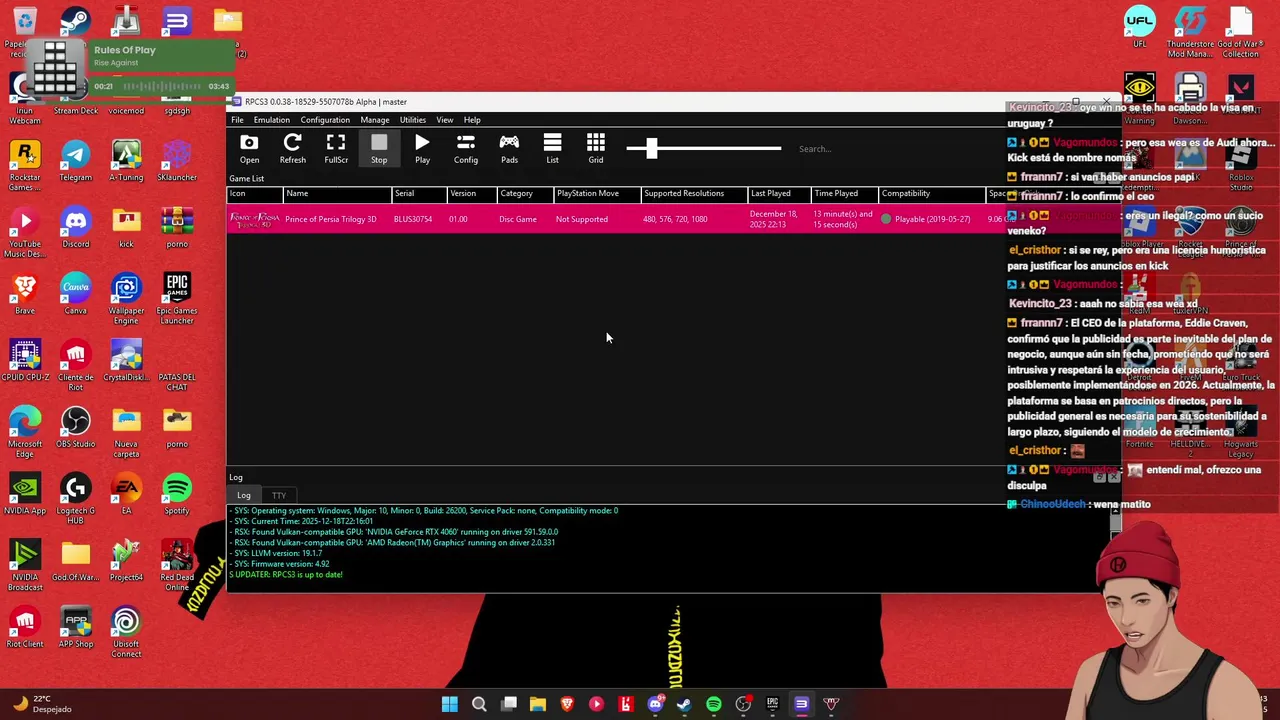Viewport: 1280px width, 720px height.
Task: Switch to the TTY tab in the Log panel
Action: click(279, 495)
